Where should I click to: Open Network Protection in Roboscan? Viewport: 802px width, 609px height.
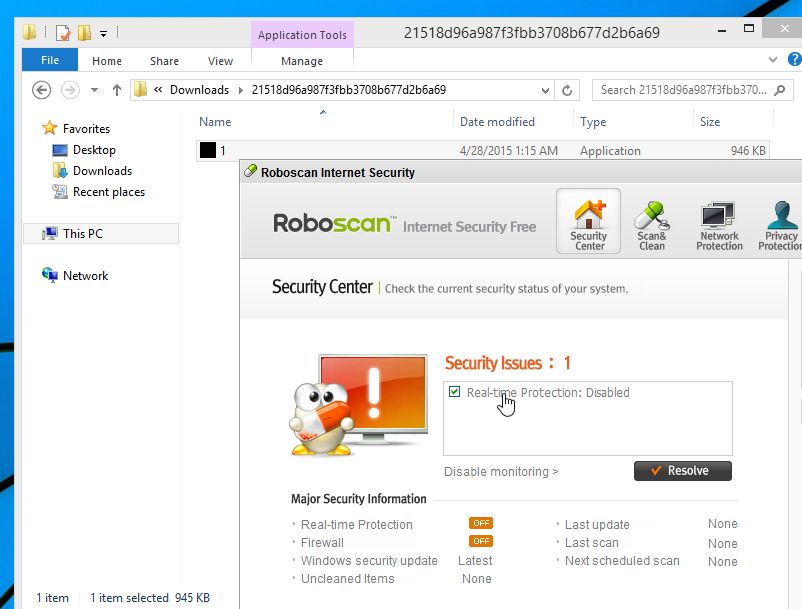click(x=719, y=225)
